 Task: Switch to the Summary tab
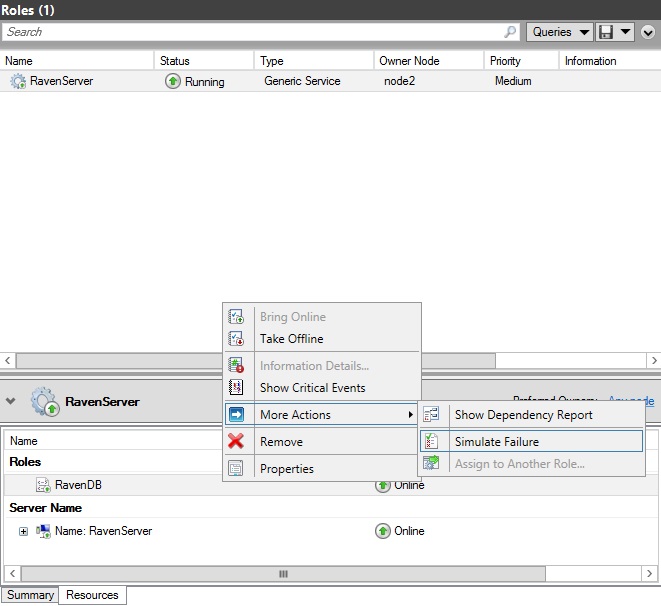(30, 595)
